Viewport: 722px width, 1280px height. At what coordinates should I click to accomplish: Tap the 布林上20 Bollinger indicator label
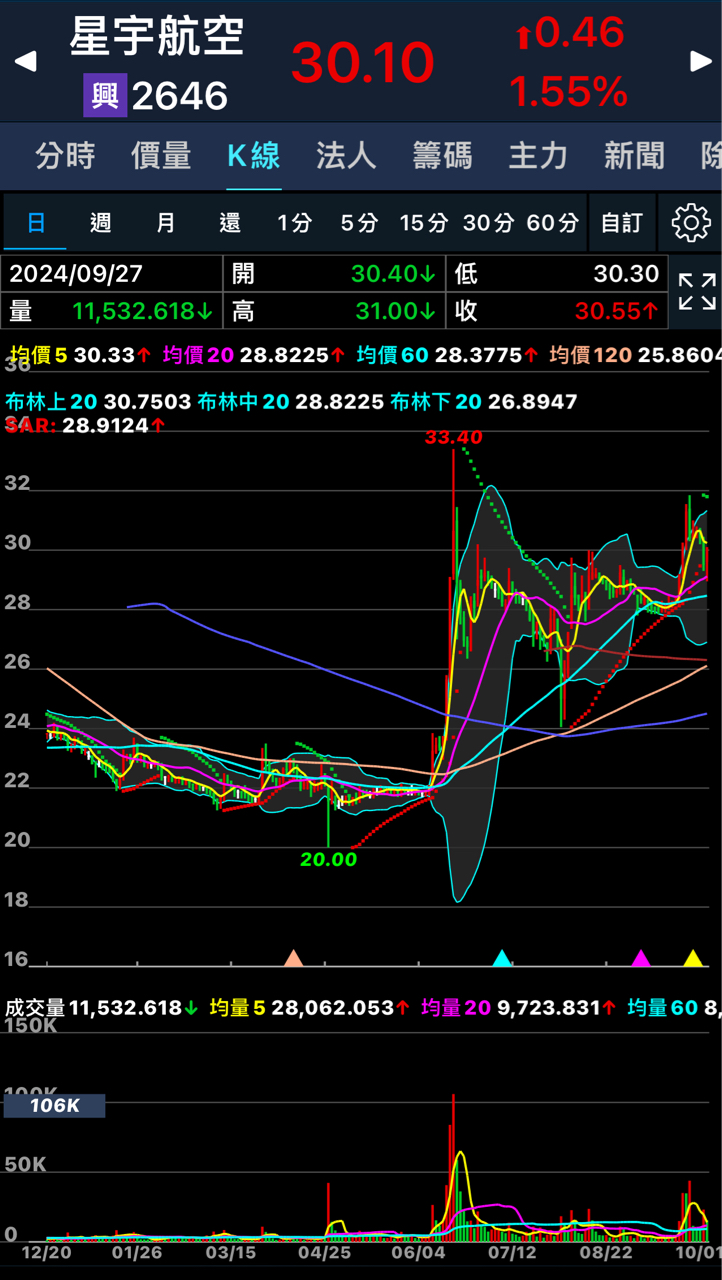(52, 402)
